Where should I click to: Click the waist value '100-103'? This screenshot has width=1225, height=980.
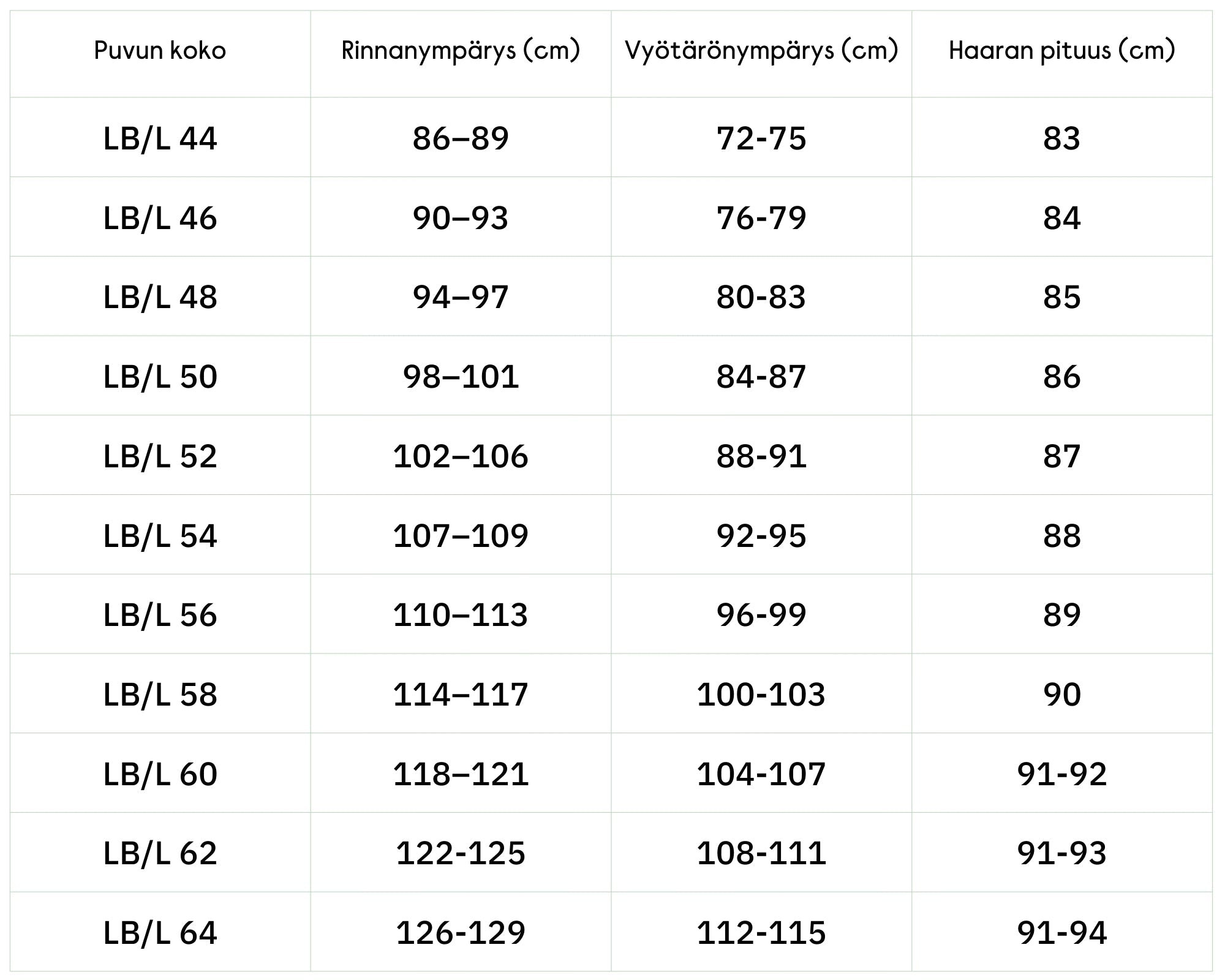click(x=761, y=695)
